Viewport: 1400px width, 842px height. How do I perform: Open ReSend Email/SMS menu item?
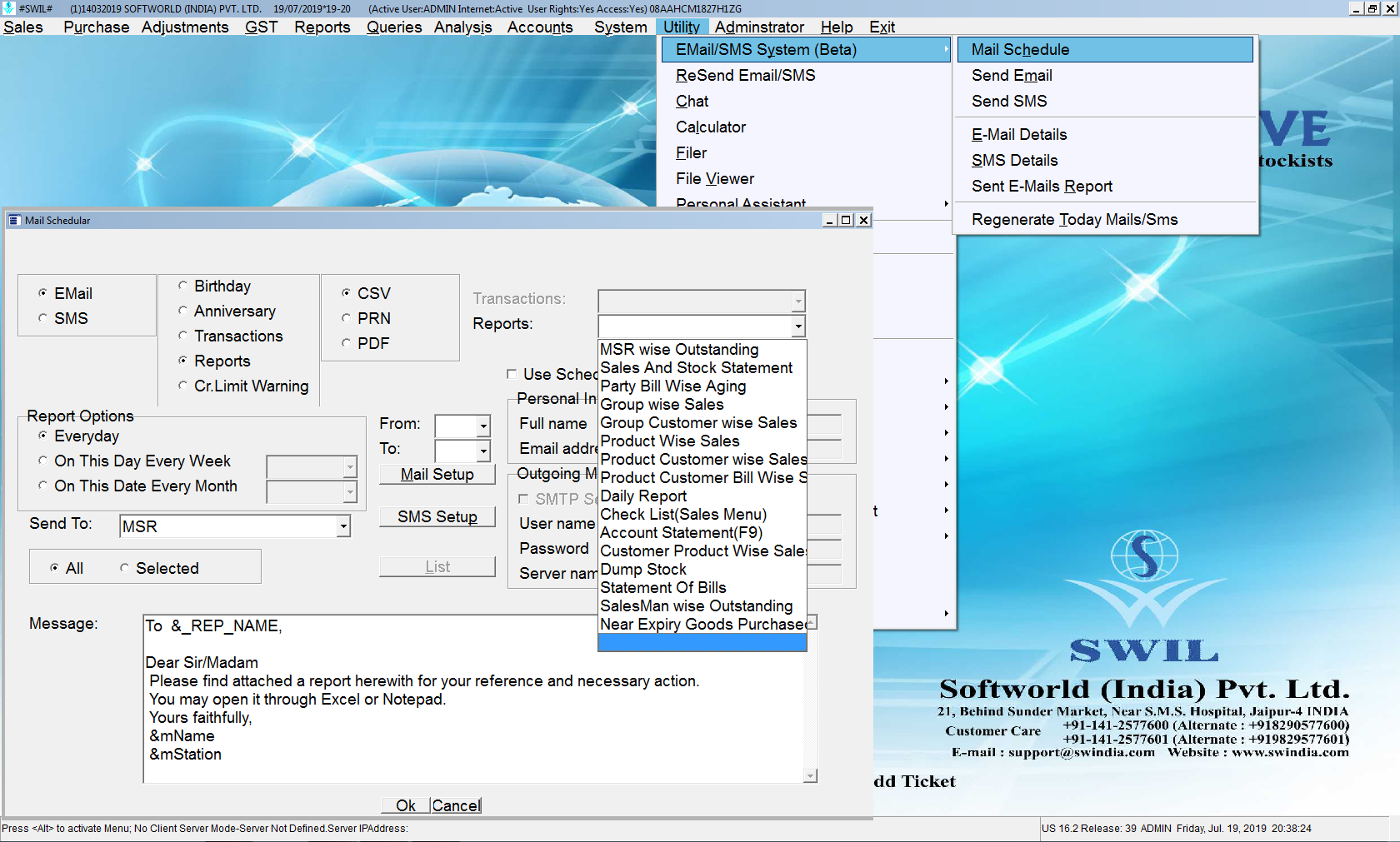(x=805, y=75)
